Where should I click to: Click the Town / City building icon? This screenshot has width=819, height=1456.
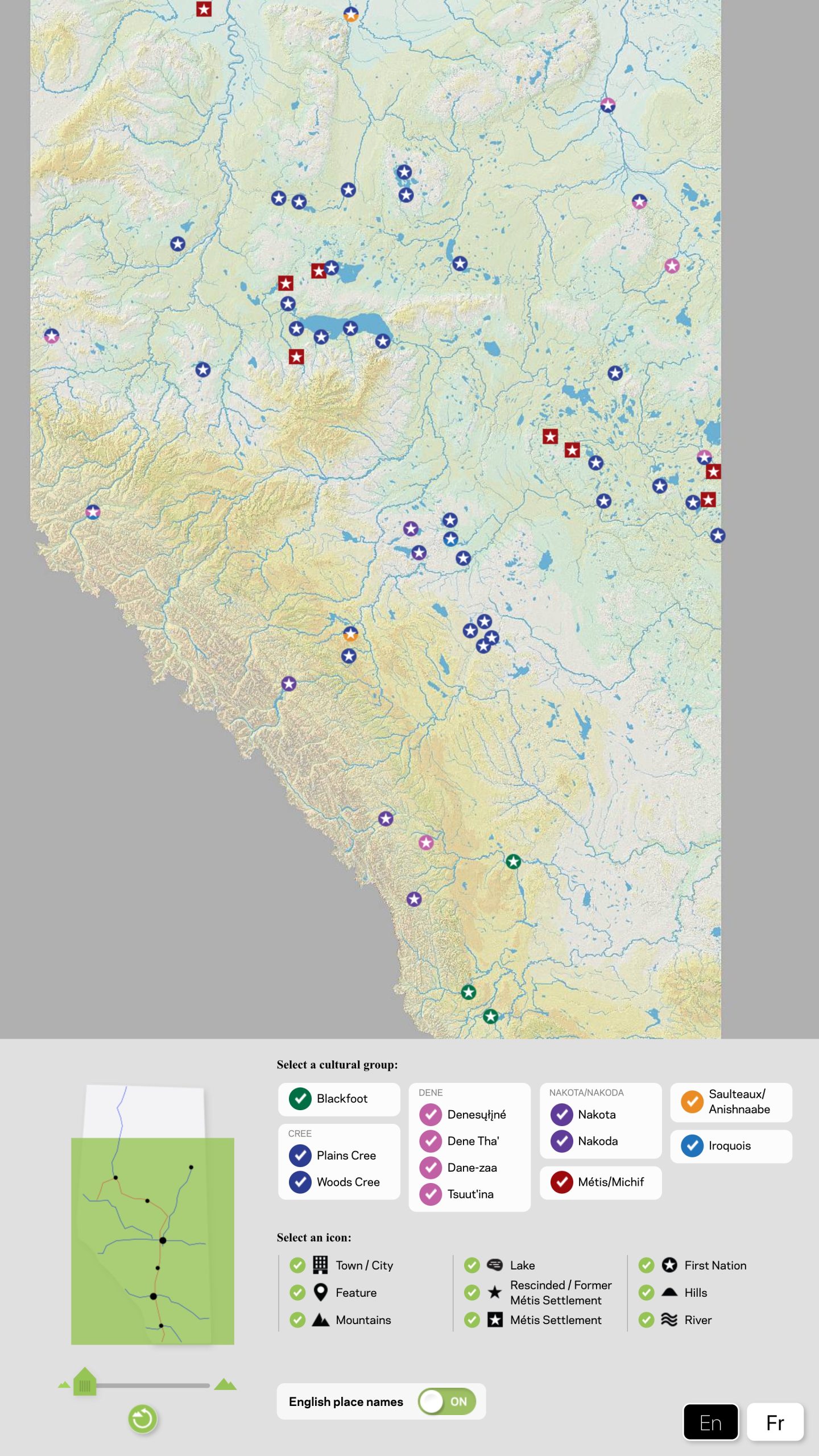point(320,1265)
